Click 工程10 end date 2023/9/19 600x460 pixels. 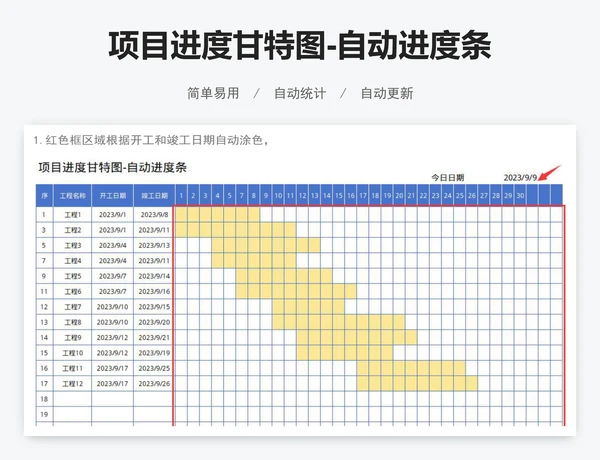point(154,353)
